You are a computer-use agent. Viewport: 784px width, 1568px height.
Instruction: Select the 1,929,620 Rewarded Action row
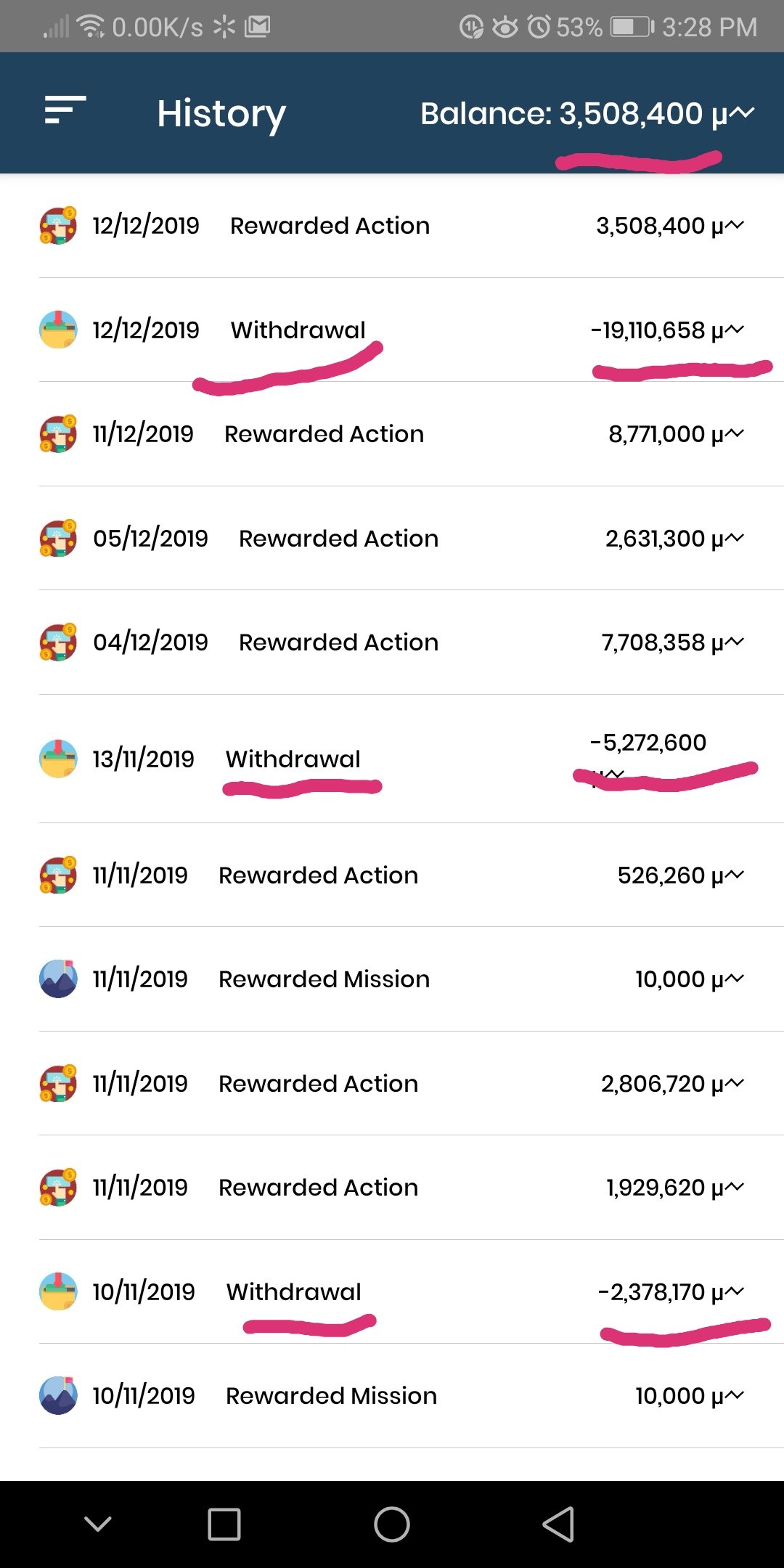coord(411,1188)
